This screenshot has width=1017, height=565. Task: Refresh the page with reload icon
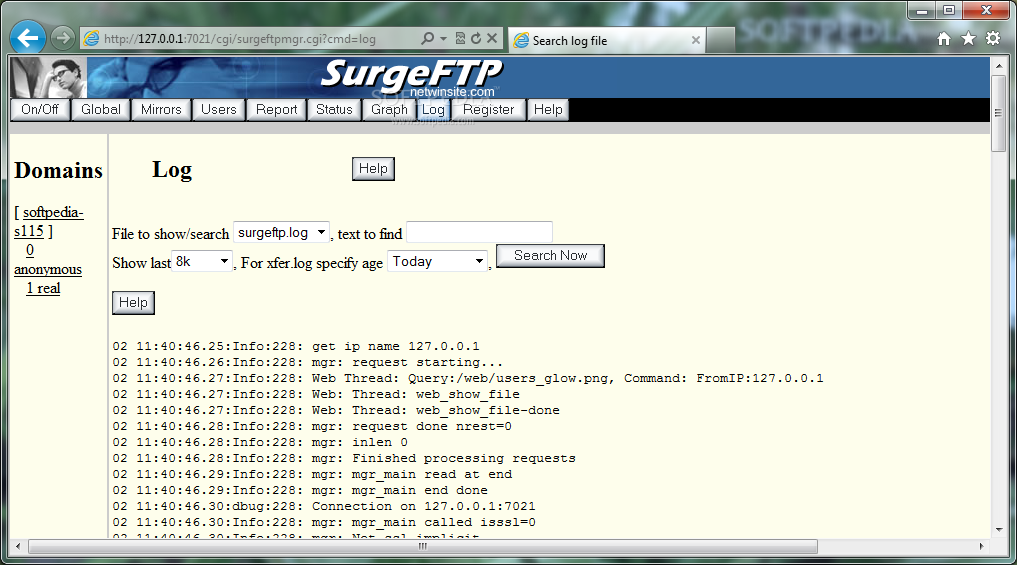[x=476, y=38]
